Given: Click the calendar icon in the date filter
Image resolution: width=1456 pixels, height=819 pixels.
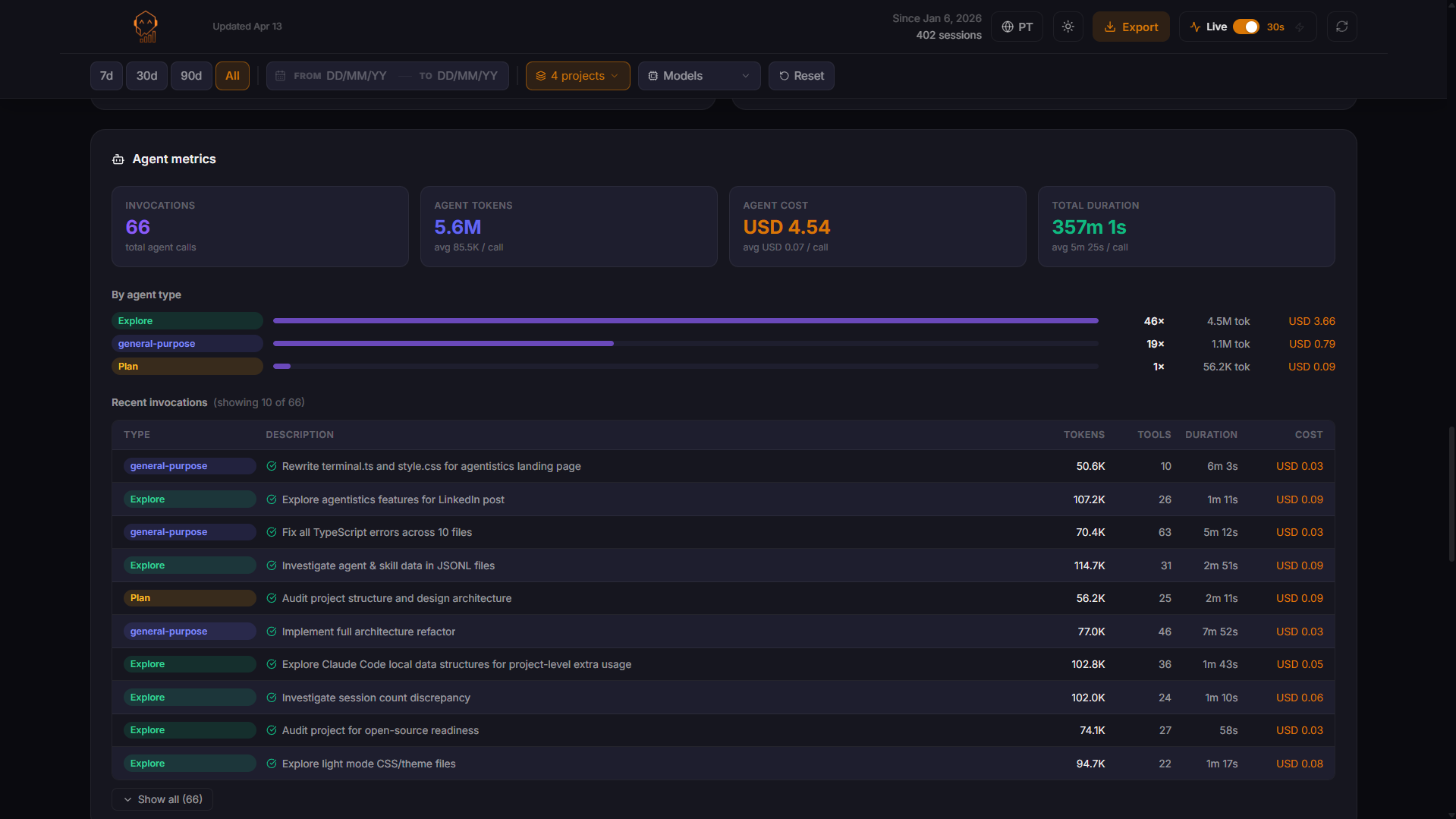Looking at the screenshot, I should [x=280, y=76].
